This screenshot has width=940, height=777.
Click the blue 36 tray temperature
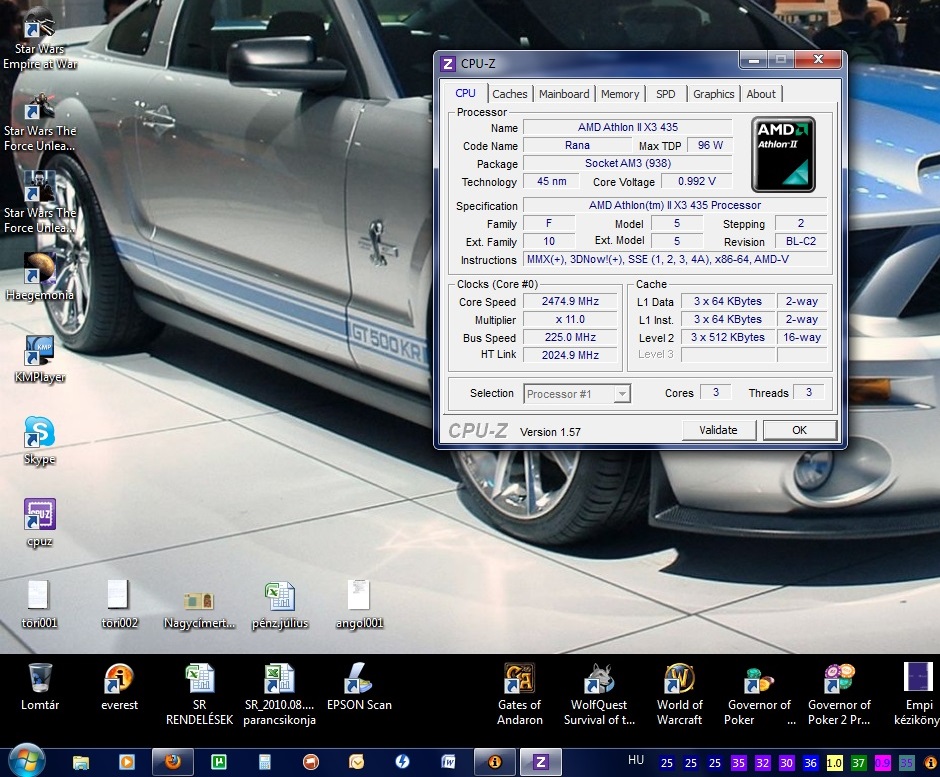click(x=810, y=763)
